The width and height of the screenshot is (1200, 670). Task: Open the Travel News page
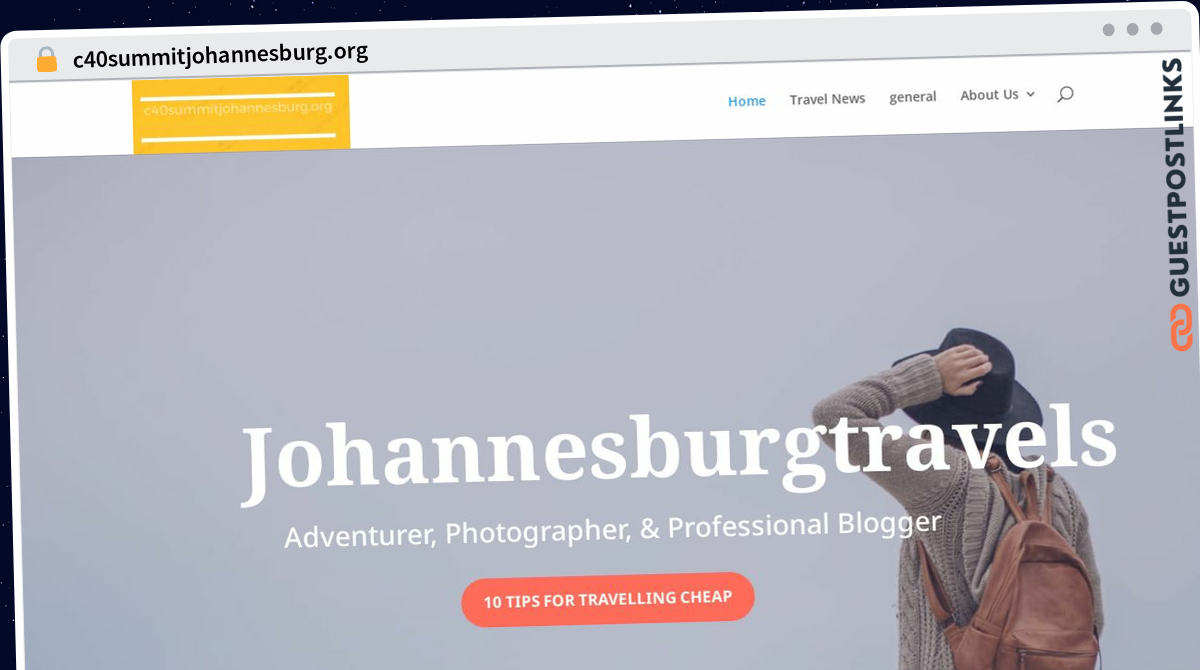click(x=827, y=99)
